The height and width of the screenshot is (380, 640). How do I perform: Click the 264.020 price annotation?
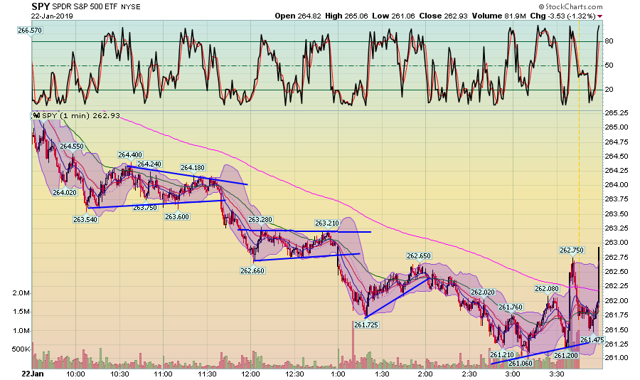click(x=64, y=192)
